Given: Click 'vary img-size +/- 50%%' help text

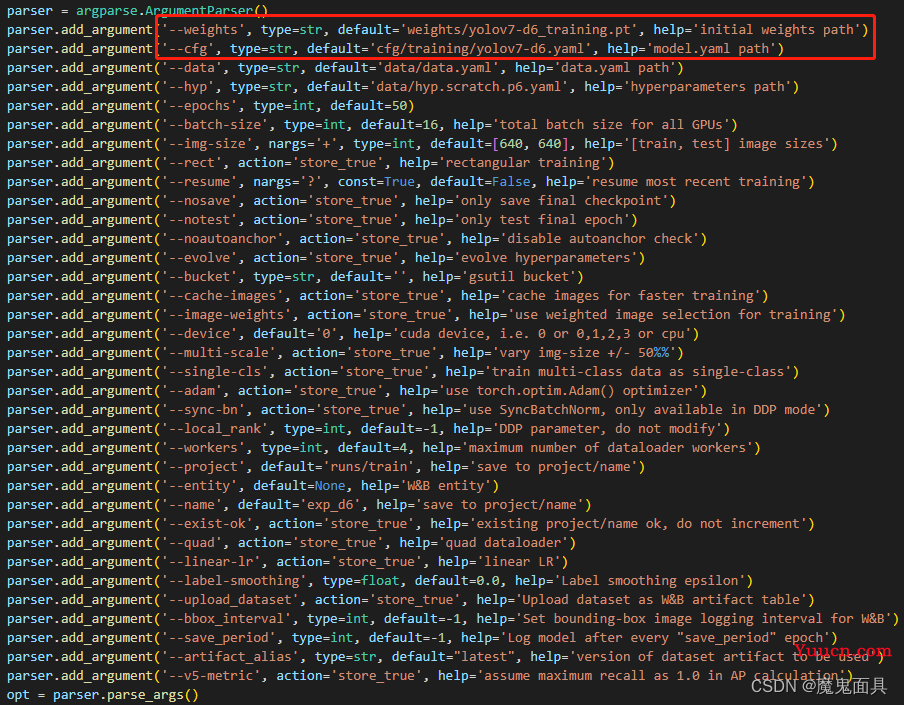Looking at the screenshot, I should pyautogui.click(x=584, y=353).
